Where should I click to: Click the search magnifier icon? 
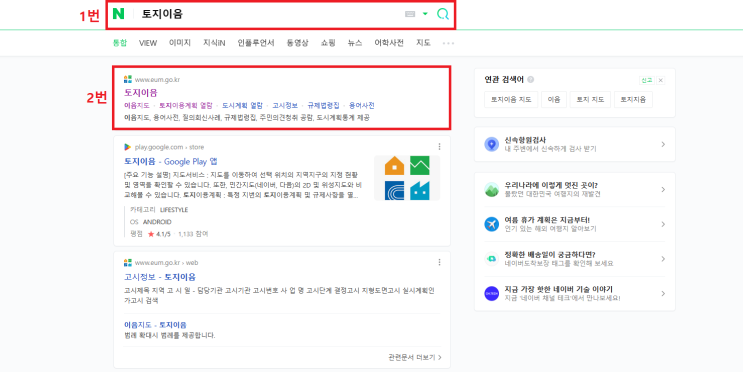pos(443,14)
